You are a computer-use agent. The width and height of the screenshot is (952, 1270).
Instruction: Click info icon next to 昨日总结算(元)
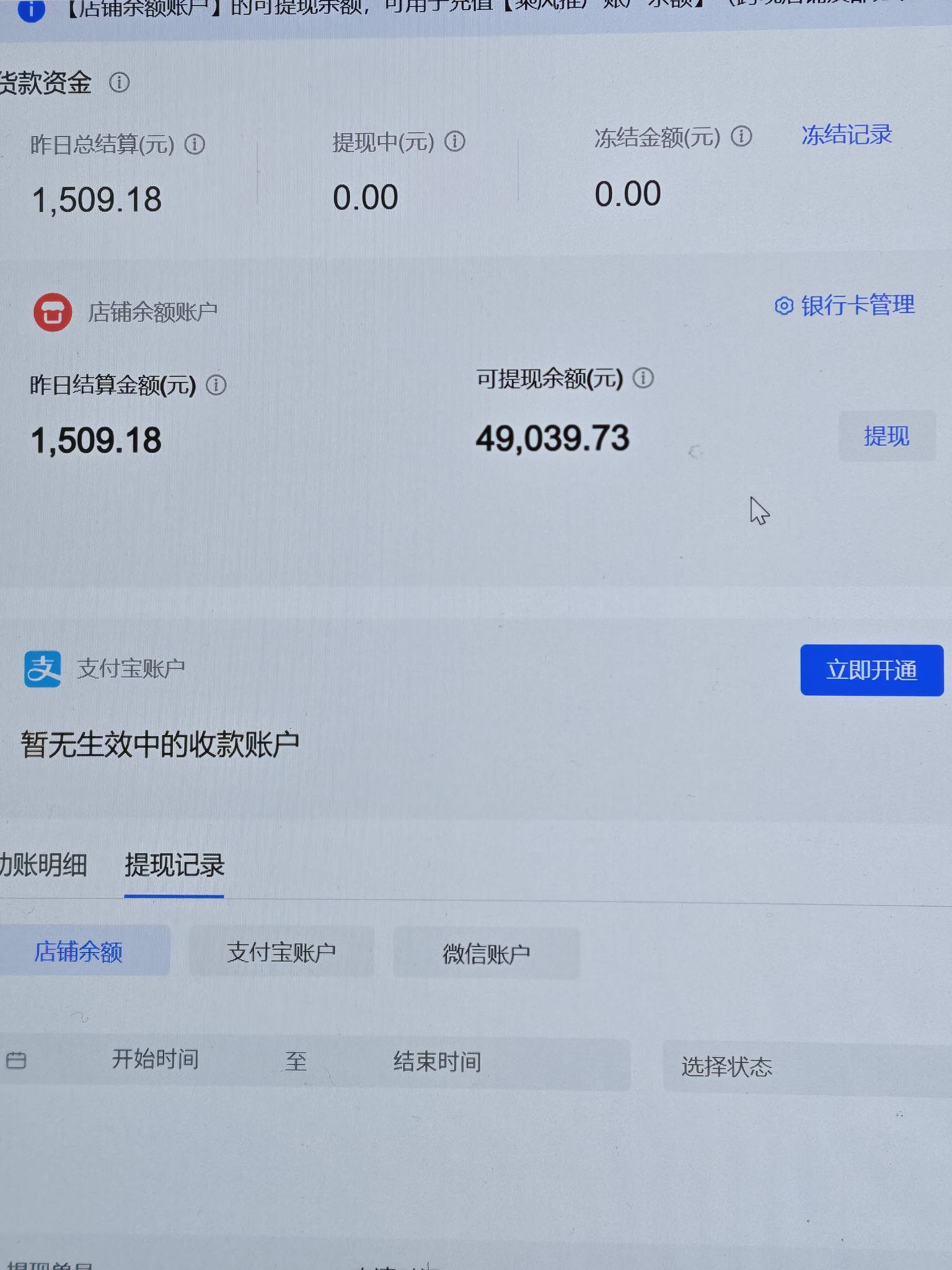coord(195,144)
